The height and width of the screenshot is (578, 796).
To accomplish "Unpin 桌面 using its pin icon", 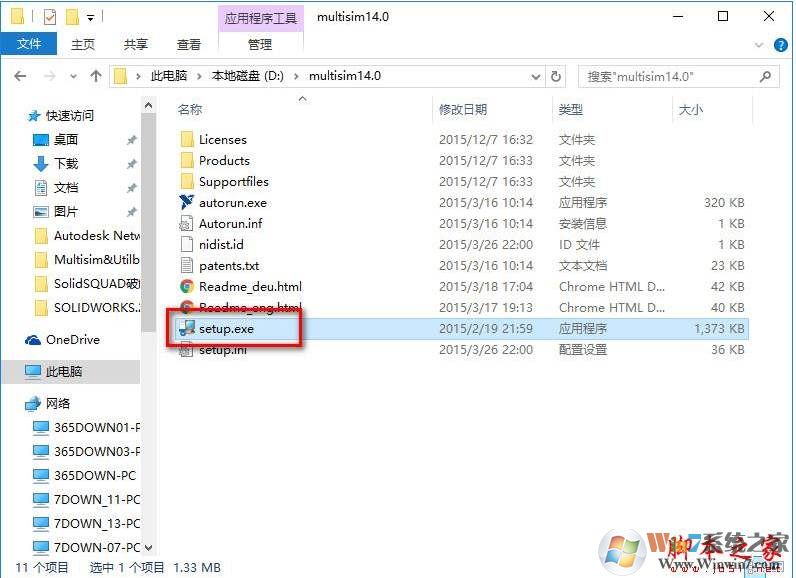I will point(131,140).
